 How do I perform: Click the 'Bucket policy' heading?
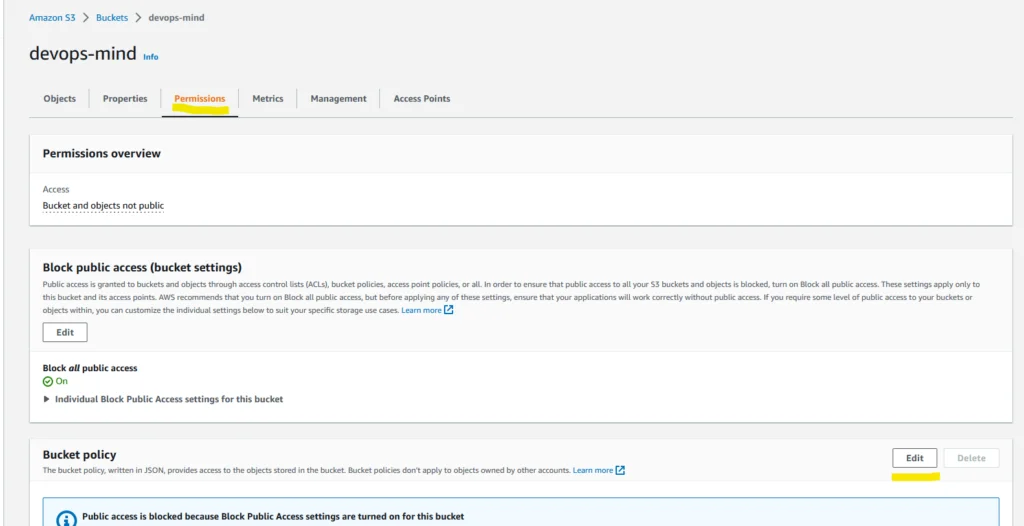click(x=79, y=454)
